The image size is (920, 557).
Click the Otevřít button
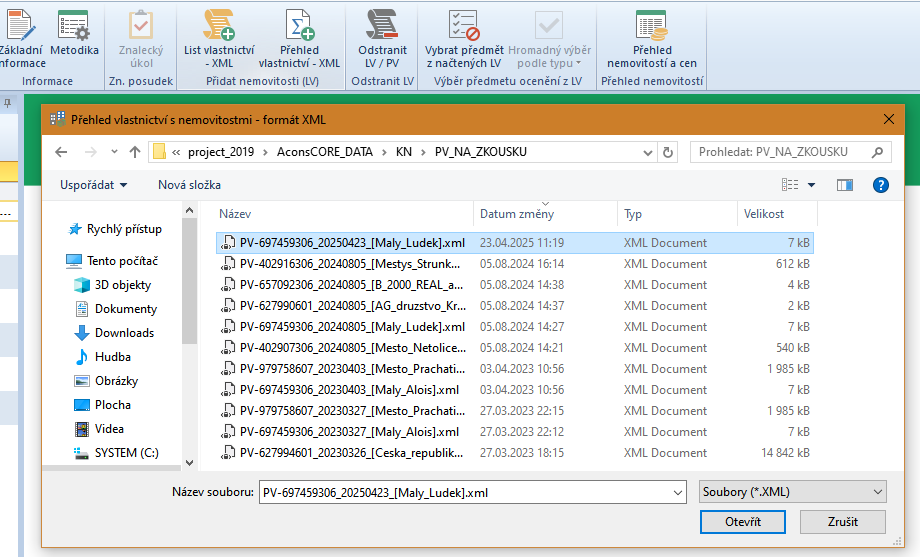(743, 522)
